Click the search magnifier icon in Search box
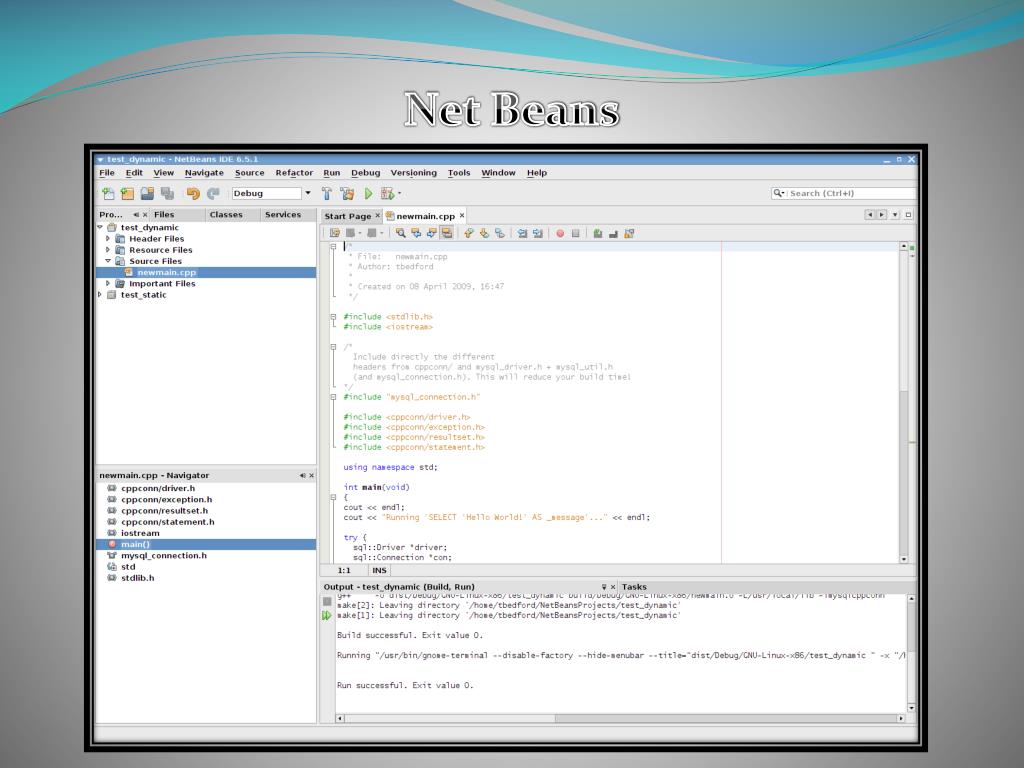The height and width of the screenshot is (768, 1024). pyautogui.click(x=778, y=193)
